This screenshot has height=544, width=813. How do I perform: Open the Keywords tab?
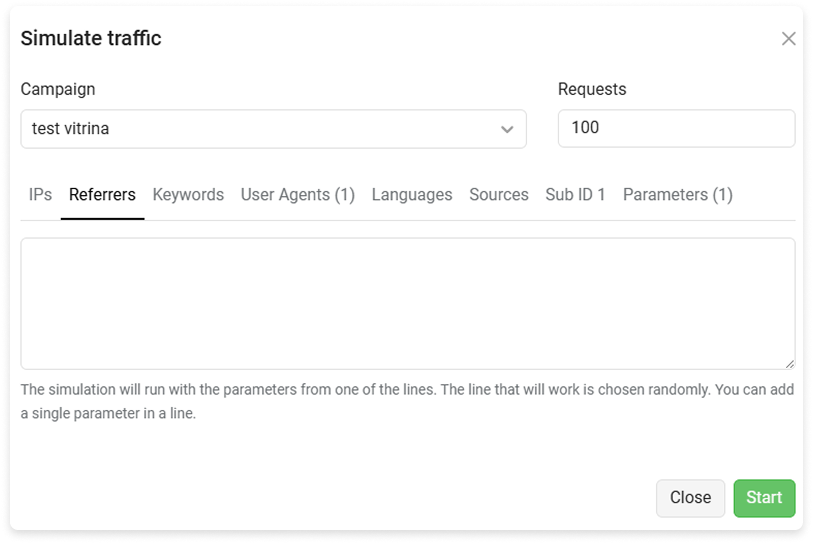click(188, 194)
